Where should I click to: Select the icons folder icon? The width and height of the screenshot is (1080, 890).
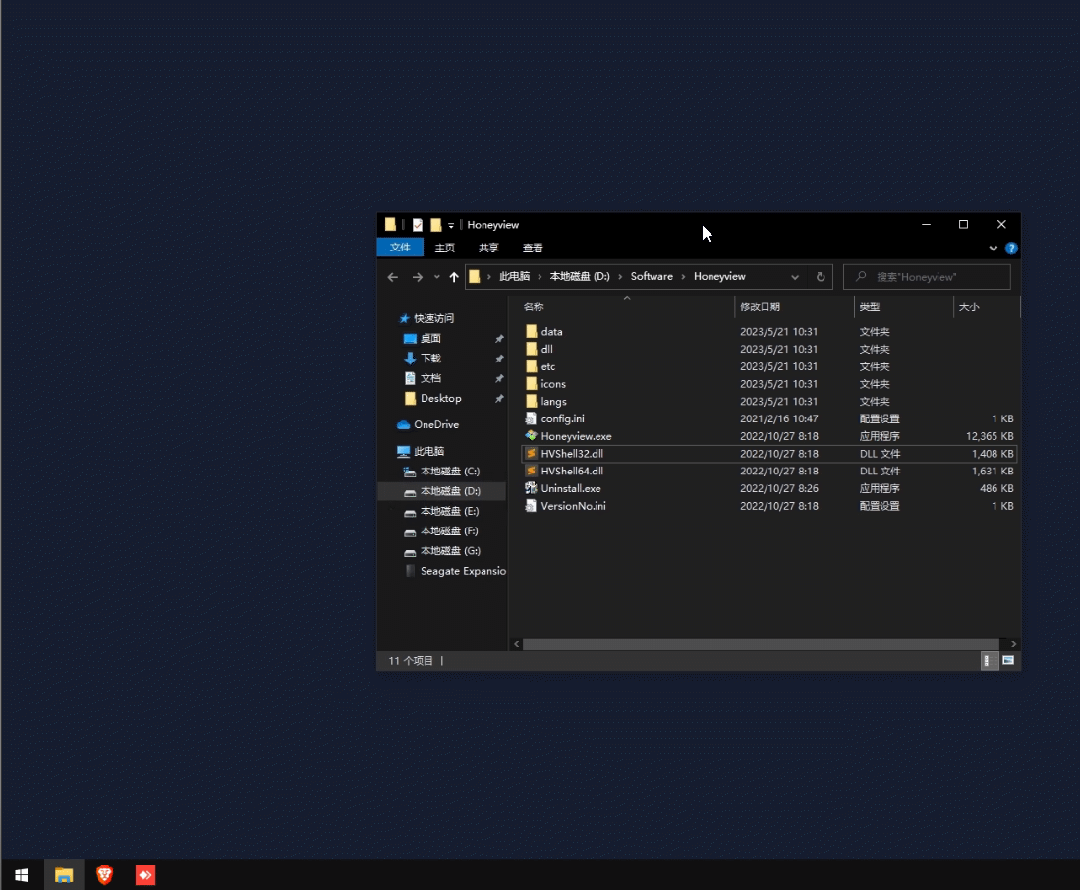pyautogui.click(x=531, y=384)
